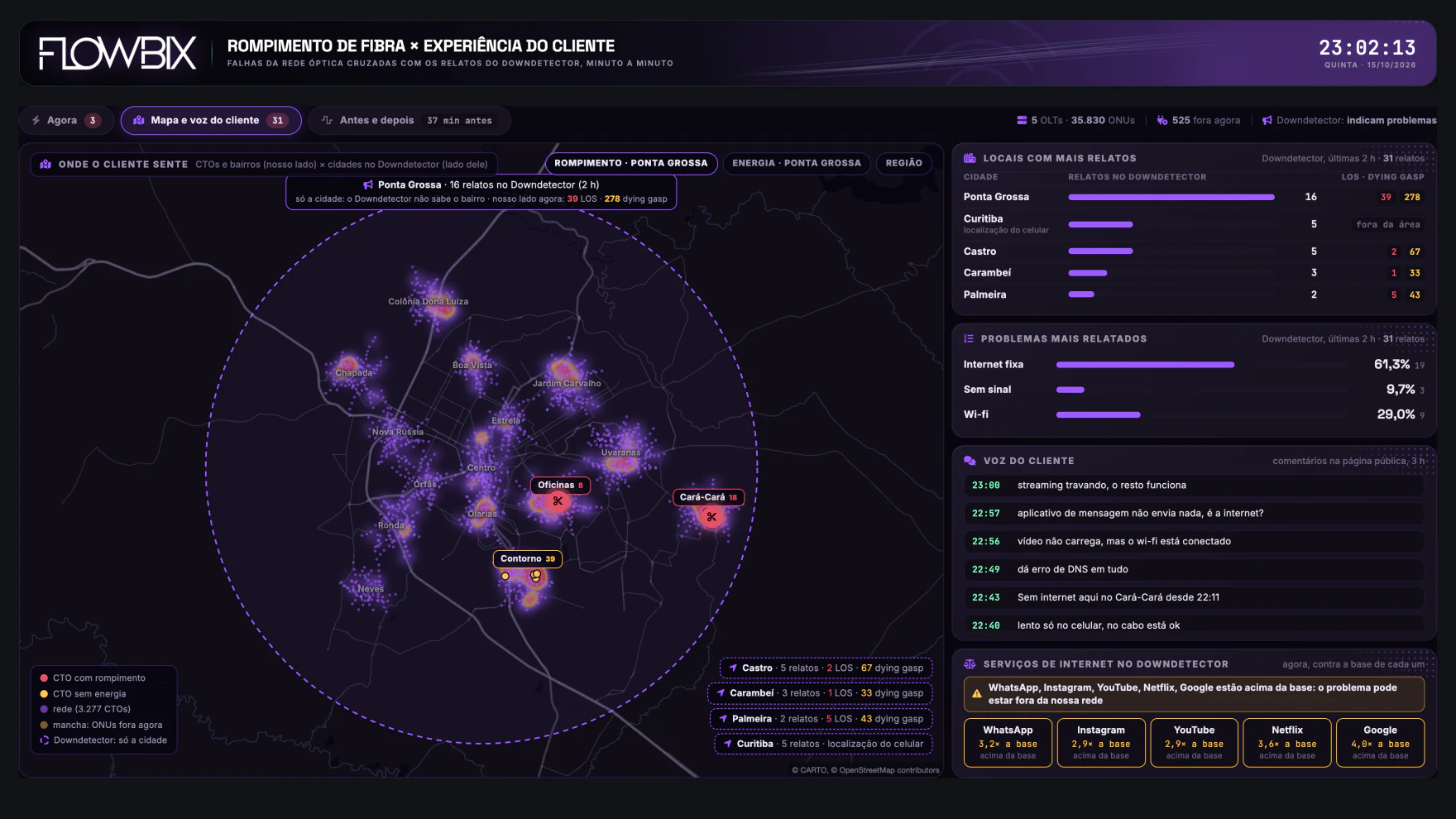Click the Ponta Grossa reports bar

tap(1171, 197)
